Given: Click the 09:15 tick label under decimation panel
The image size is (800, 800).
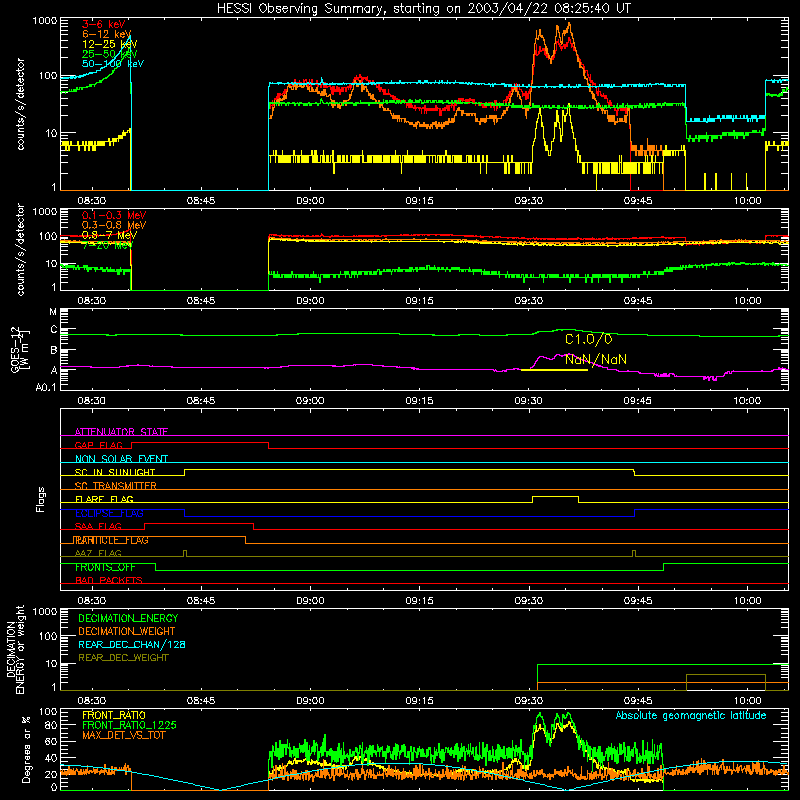Looking at the screenshot, I should [x=419, y=701].
